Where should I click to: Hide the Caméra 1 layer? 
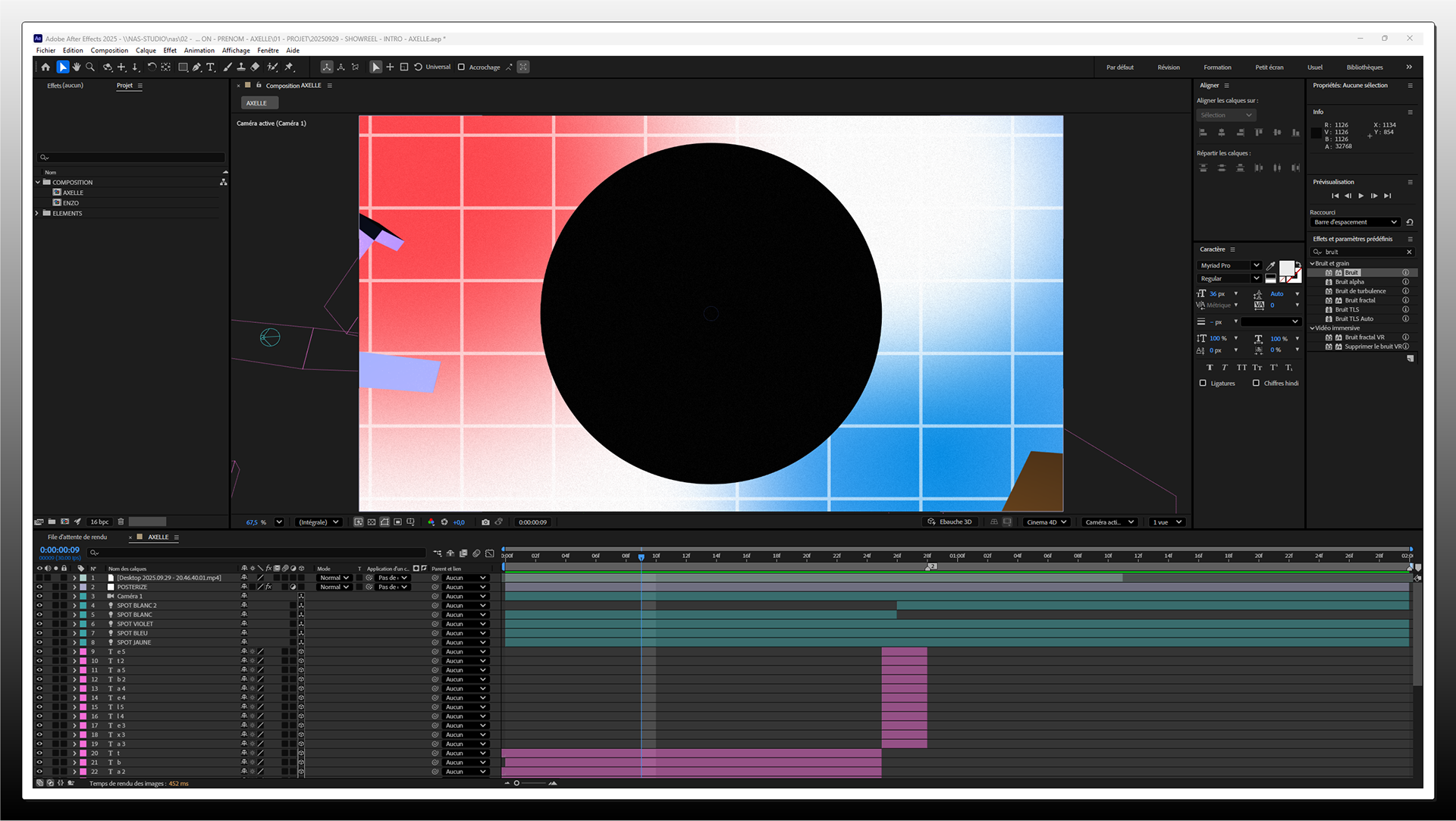(39, 596)
